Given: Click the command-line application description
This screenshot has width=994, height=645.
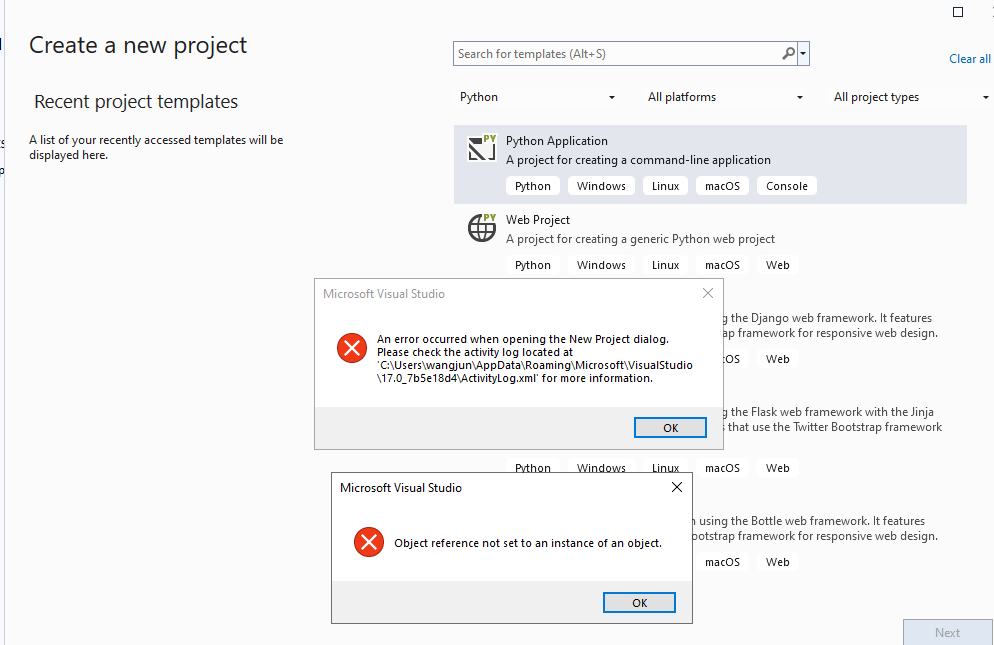Looking at the screenshot, I should click(638, 160).
